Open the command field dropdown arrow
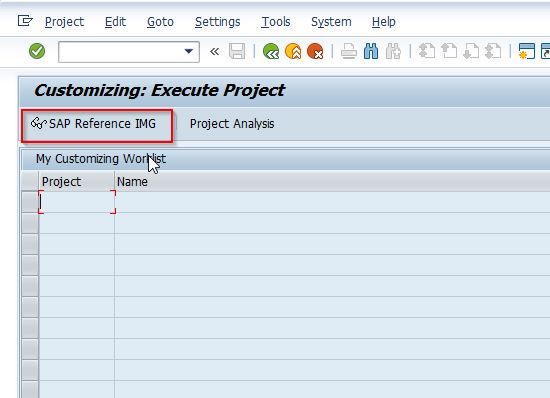This screenshot has width=550, height=398. tap(189, 52)
